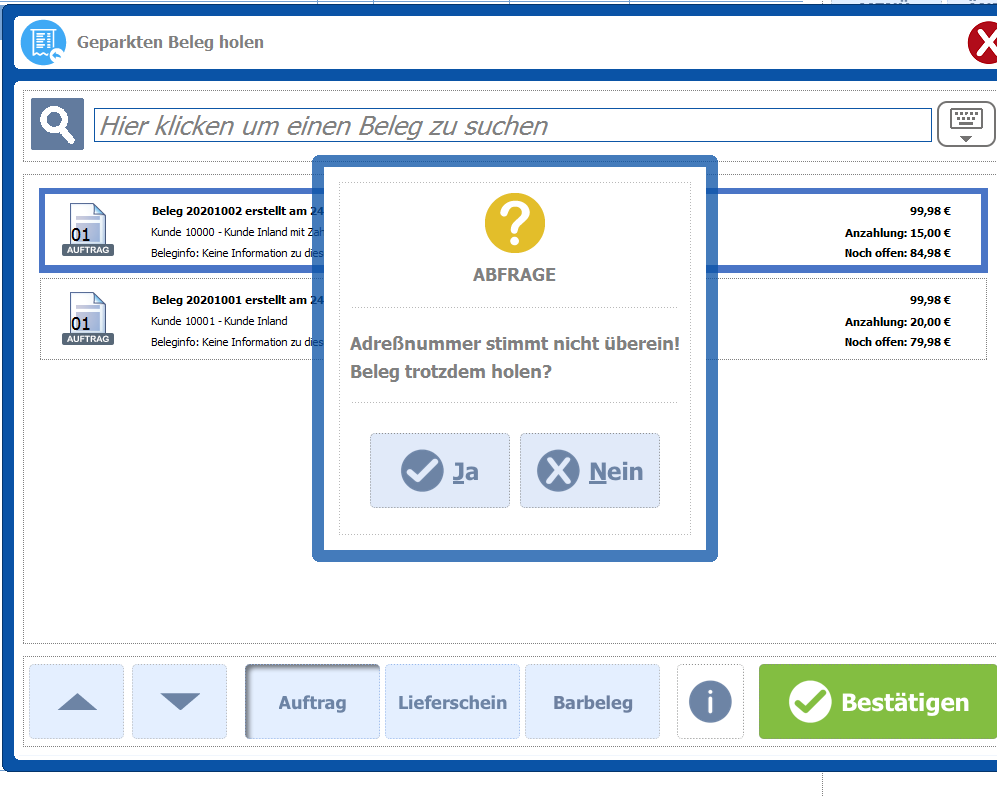Click the magnifier search icon

[x=57, y=124]
